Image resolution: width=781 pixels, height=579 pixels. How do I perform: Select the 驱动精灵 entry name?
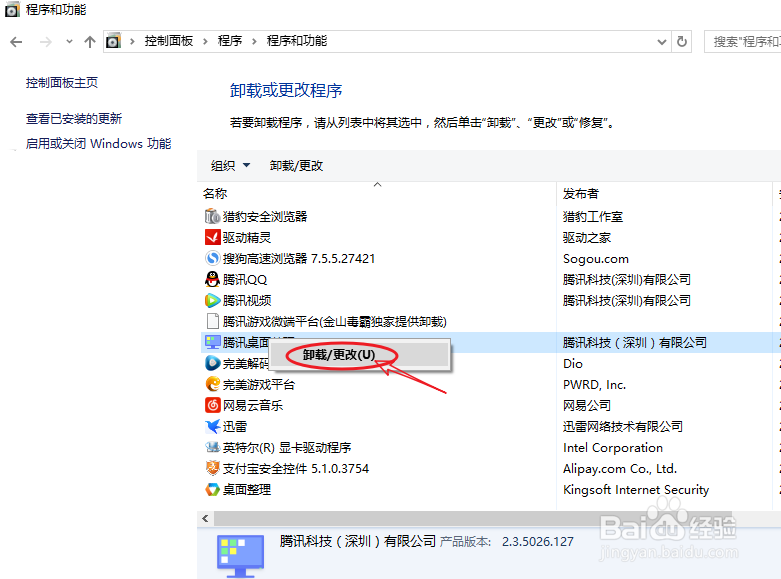click(x=247, y=238)
